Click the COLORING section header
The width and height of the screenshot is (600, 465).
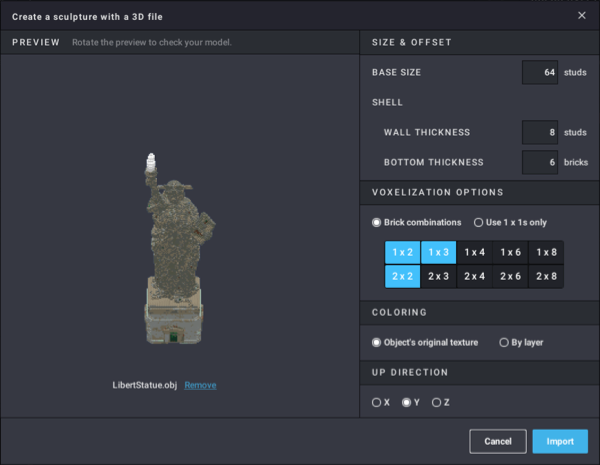coord(399,312)
